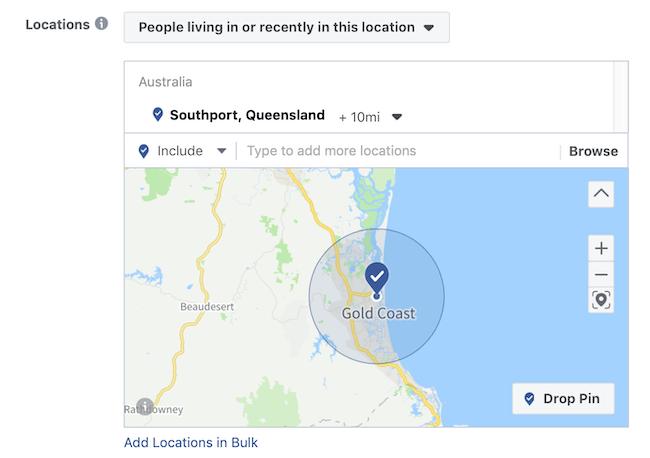The width and height of the screenshot is (650, 458).
Task: Click the info icon beside Locations label
Action: [x=102, y=24]
